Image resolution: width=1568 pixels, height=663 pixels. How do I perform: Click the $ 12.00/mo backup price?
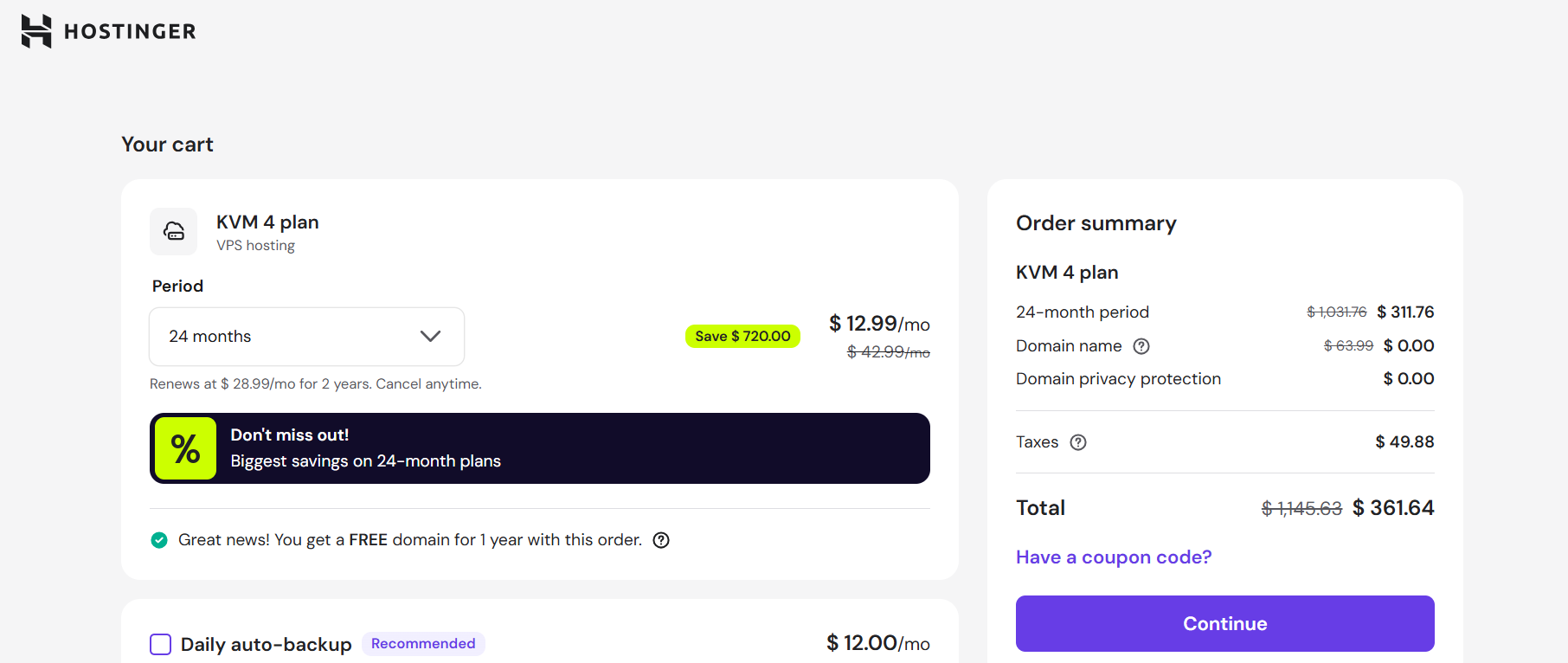click(878, 643)
